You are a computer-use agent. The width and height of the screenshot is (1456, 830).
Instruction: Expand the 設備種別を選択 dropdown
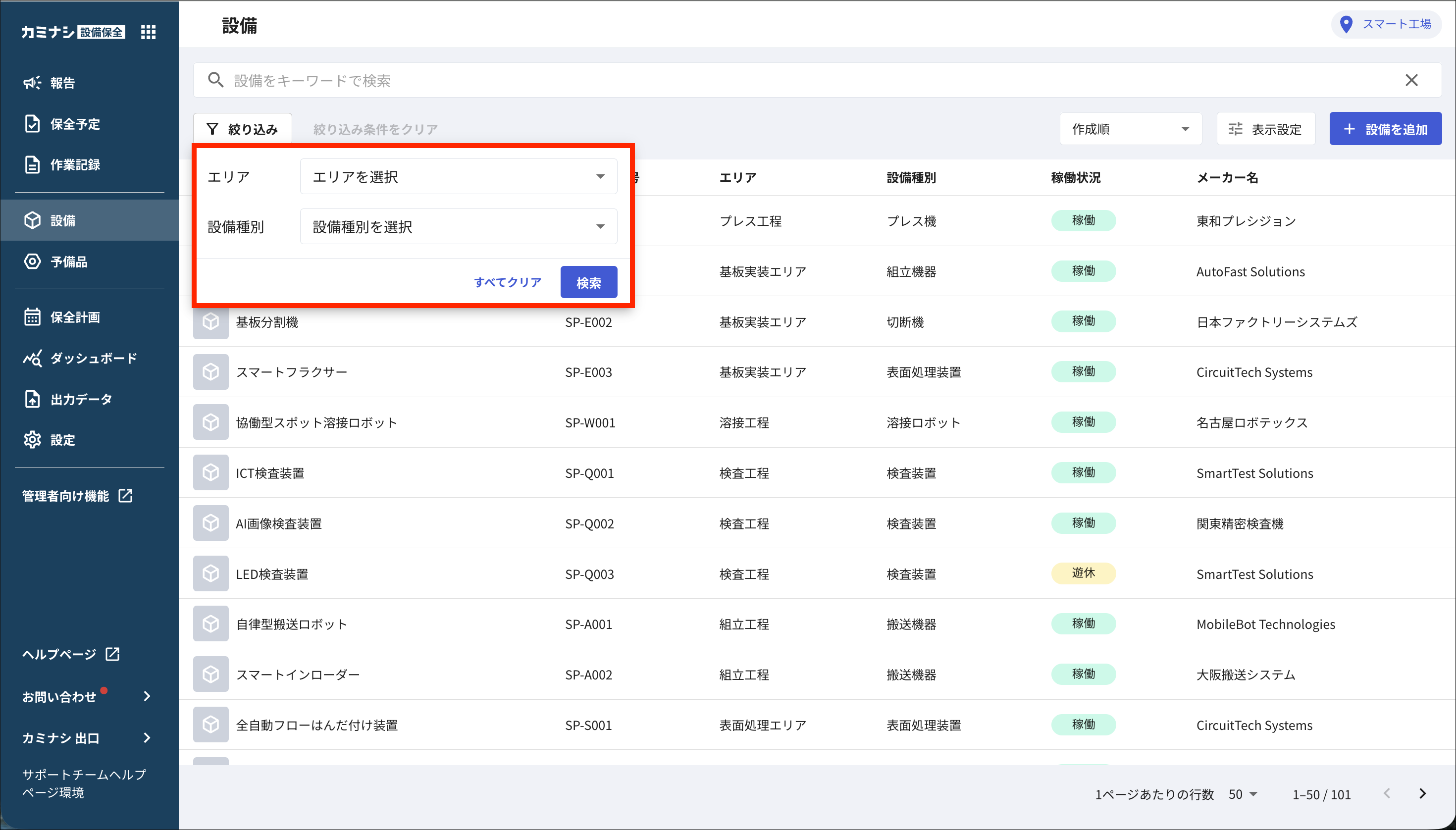point(459,227)
